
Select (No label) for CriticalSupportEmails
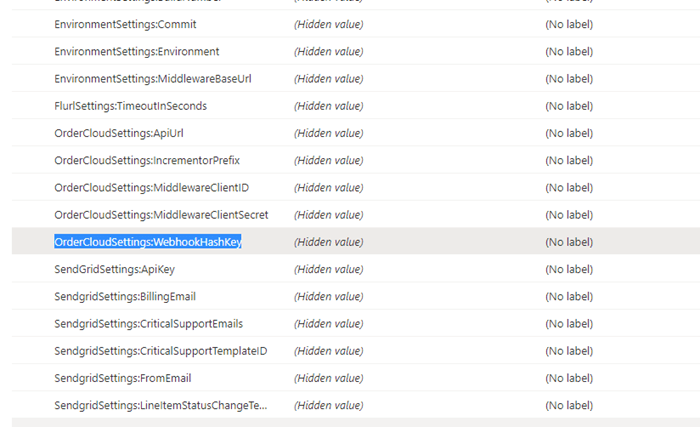tap(569, 324)
